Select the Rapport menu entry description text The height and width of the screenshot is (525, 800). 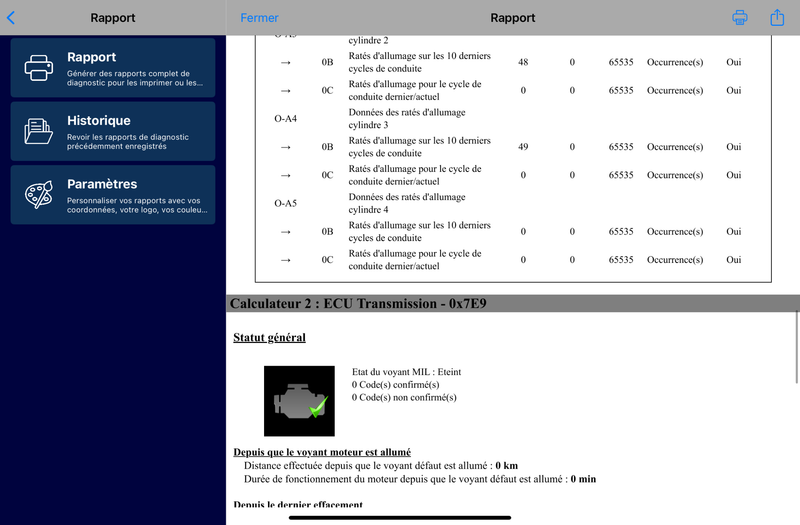(135, 78)
